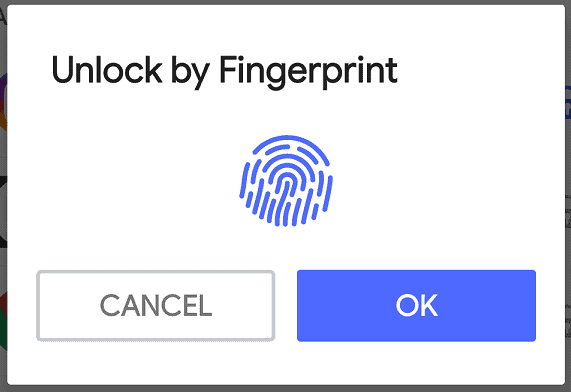This screenshot has height=392, width=571.
Task: Dismiss the fingerprint dialog via CANCEL
Action: [x=155, y=306]
